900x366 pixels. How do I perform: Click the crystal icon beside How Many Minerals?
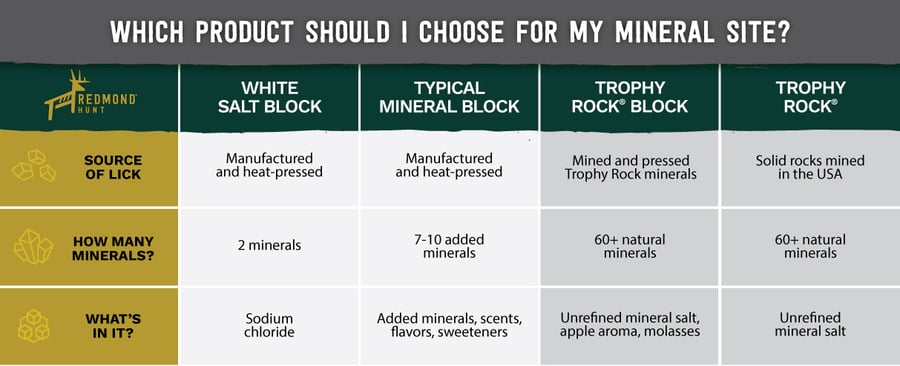(33, 247)
